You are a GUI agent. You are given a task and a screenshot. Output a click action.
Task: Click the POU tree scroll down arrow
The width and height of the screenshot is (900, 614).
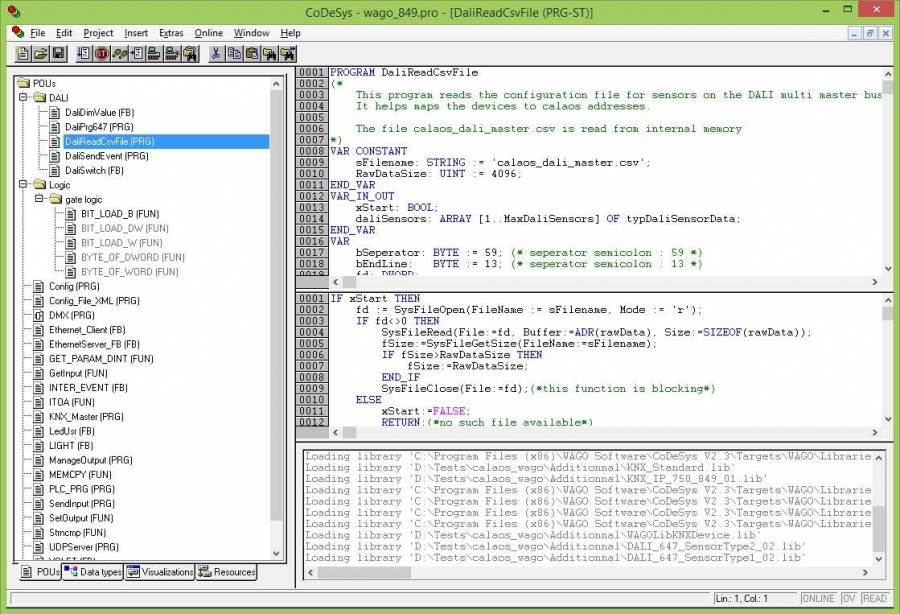coord(276,553)
